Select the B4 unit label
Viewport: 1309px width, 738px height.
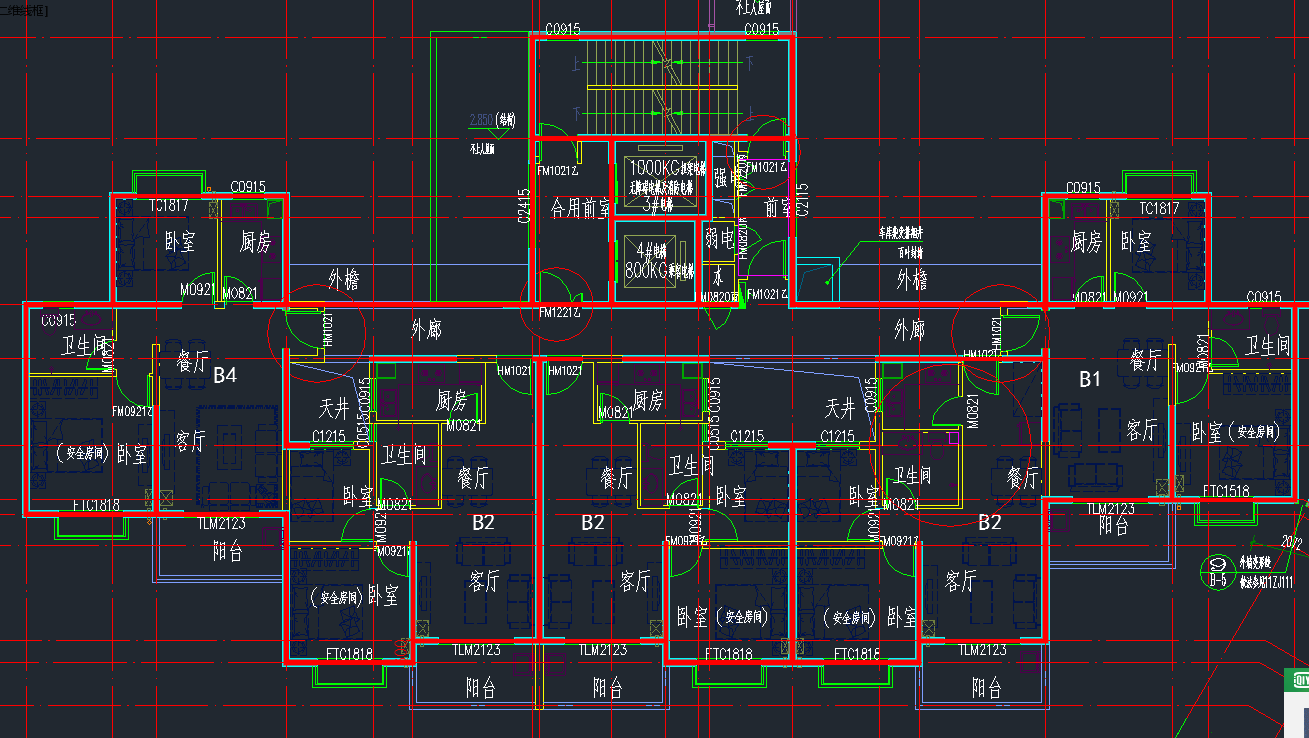click(x=225, y=376)
